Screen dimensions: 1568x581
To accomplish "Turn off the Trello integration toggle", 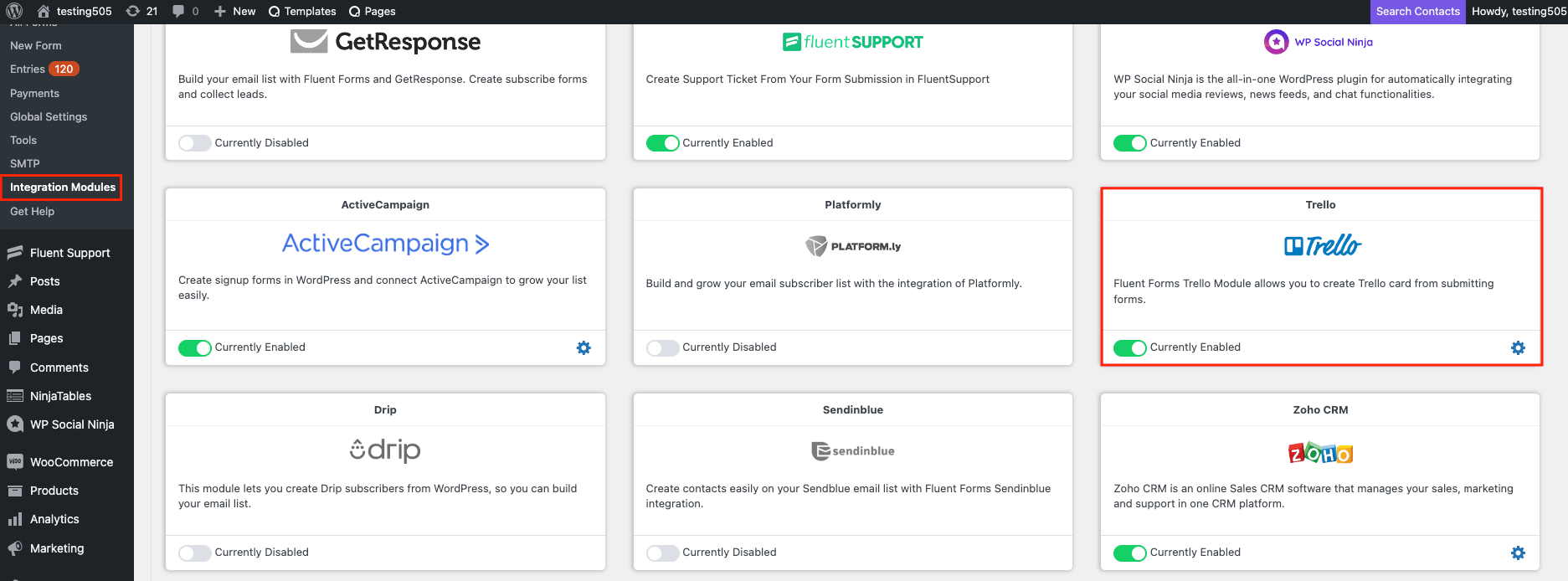I will [1129, 347].
